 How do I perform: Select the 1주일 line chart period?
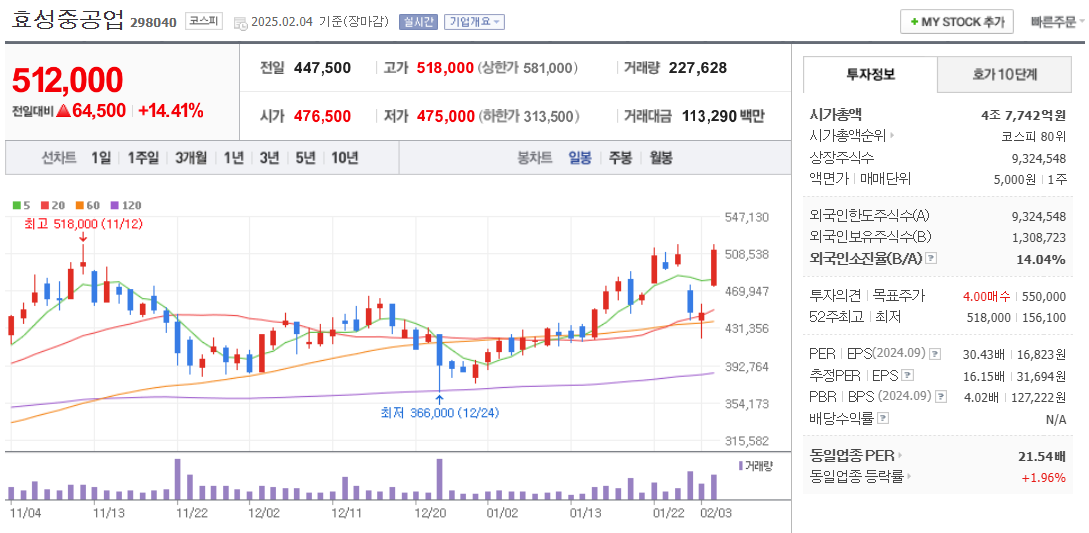tap(144, 158)
